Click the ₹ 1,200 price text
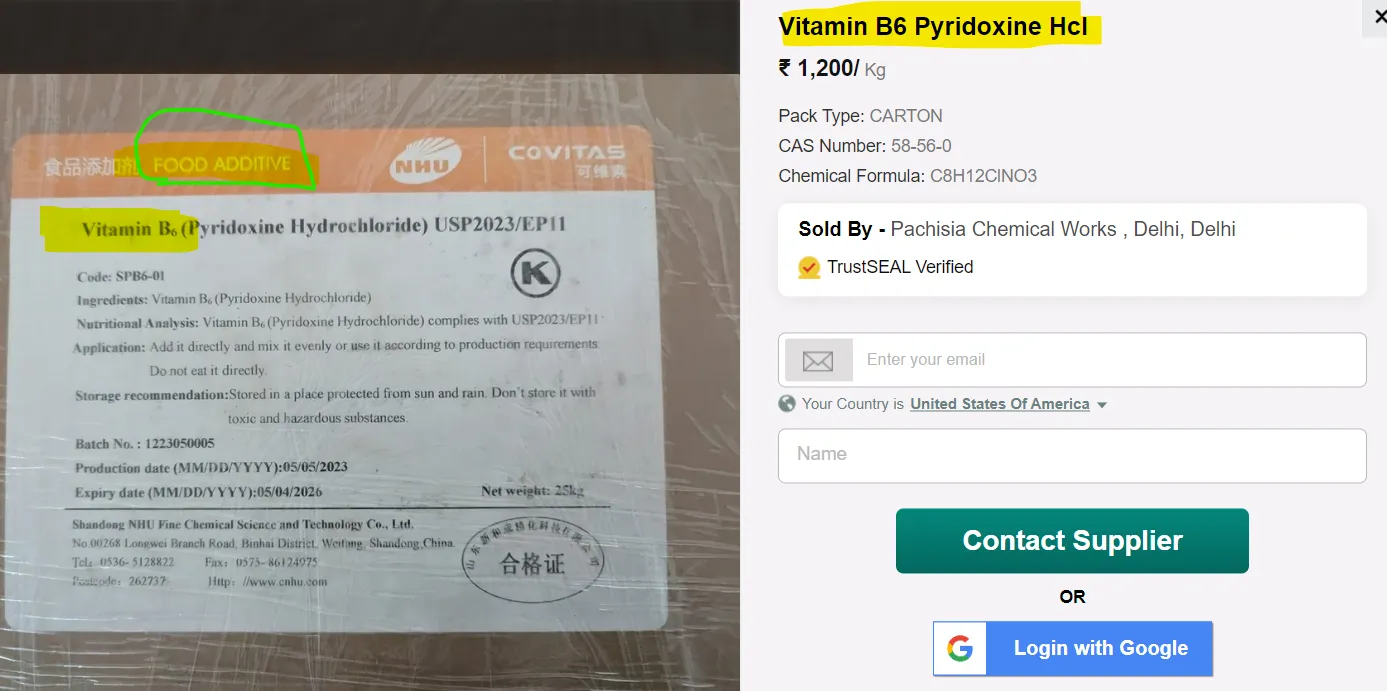 click(x=819, y=69)
